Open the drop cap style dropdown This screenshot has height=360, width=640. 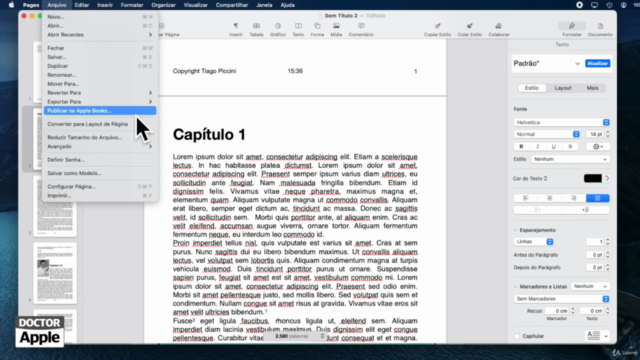pyautogui.click(x=598, y=336)
